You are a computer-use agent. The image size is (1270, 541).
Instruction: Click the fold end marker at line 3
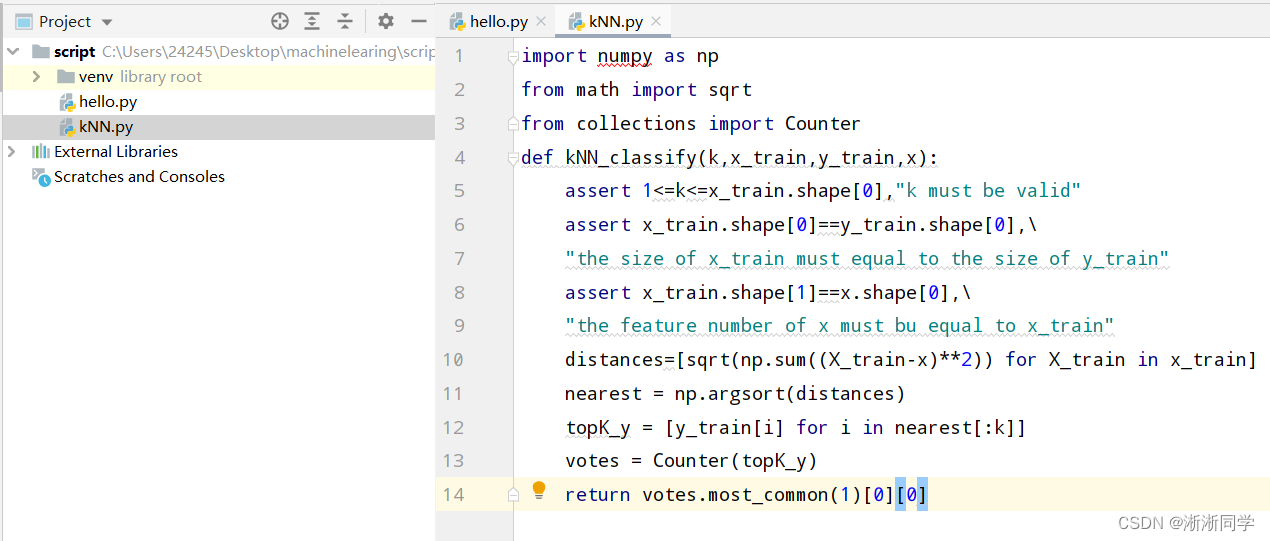pyautogui.click(x=514, y=123)
